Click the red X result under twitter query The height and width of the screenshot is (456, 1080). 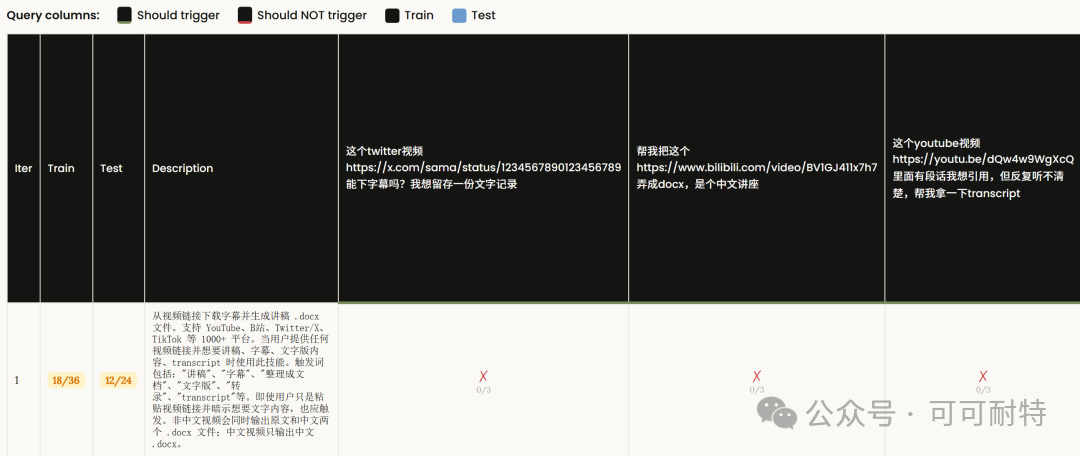coord(484,376)
